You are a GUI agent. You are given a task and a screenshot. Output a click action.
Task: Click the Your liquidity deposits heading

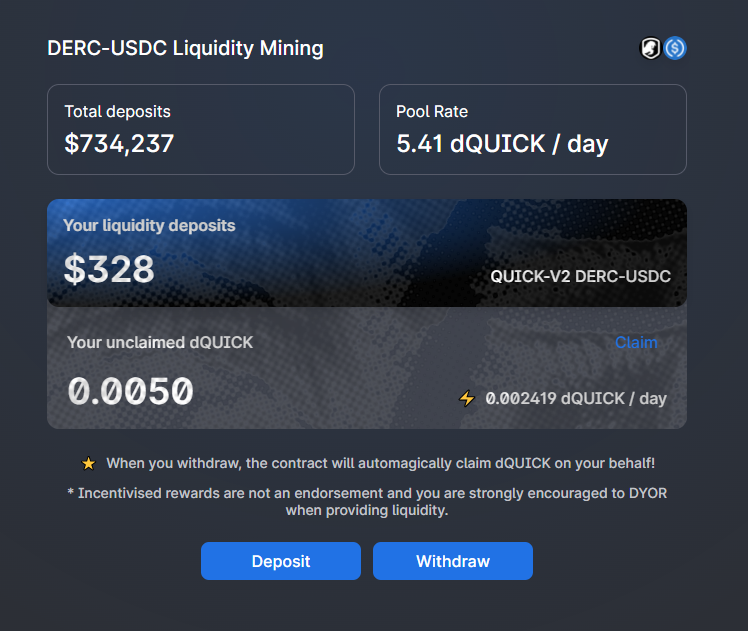coord(149,226)
